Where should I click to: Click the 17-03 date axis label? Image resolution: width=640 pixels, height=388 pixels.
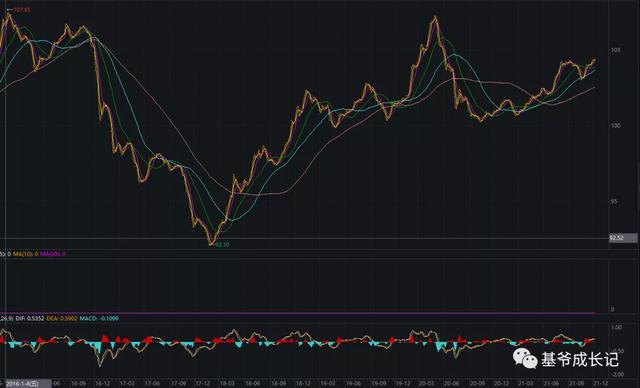pos(127,384)
